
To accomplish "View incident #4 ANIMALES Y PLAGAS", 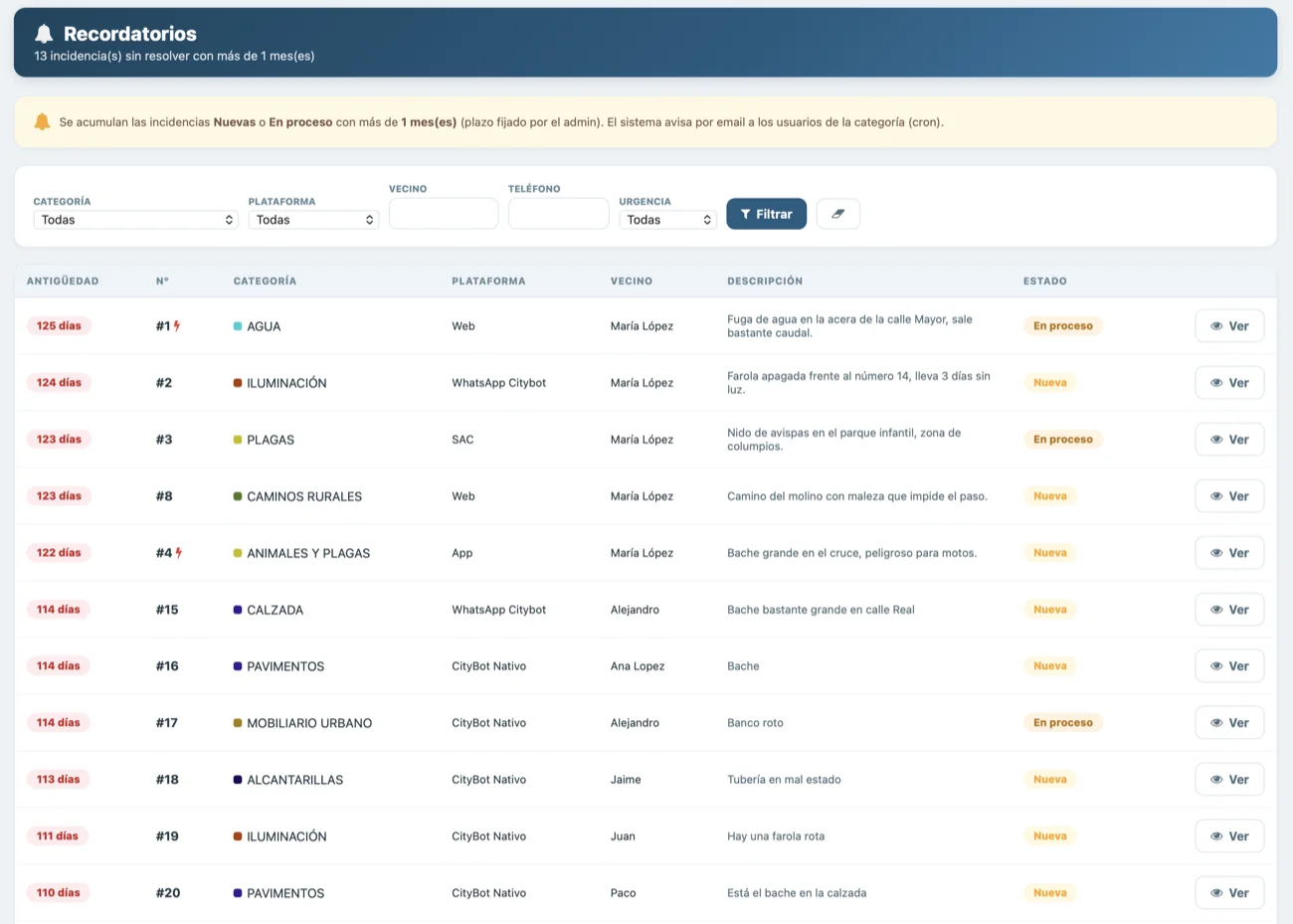I will tap(1229, 553).
